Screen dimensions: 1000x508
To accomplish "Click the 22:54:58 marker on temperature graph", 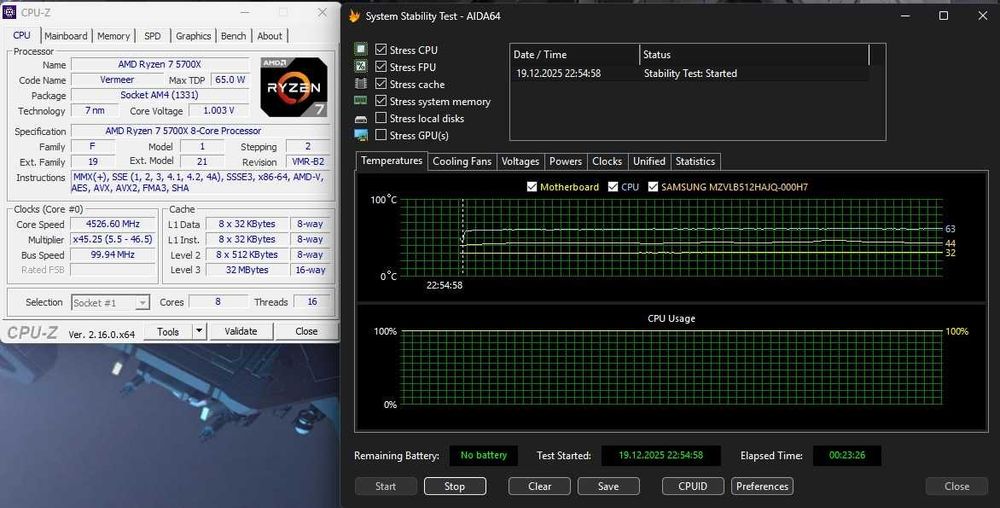I will click(445, 285).
